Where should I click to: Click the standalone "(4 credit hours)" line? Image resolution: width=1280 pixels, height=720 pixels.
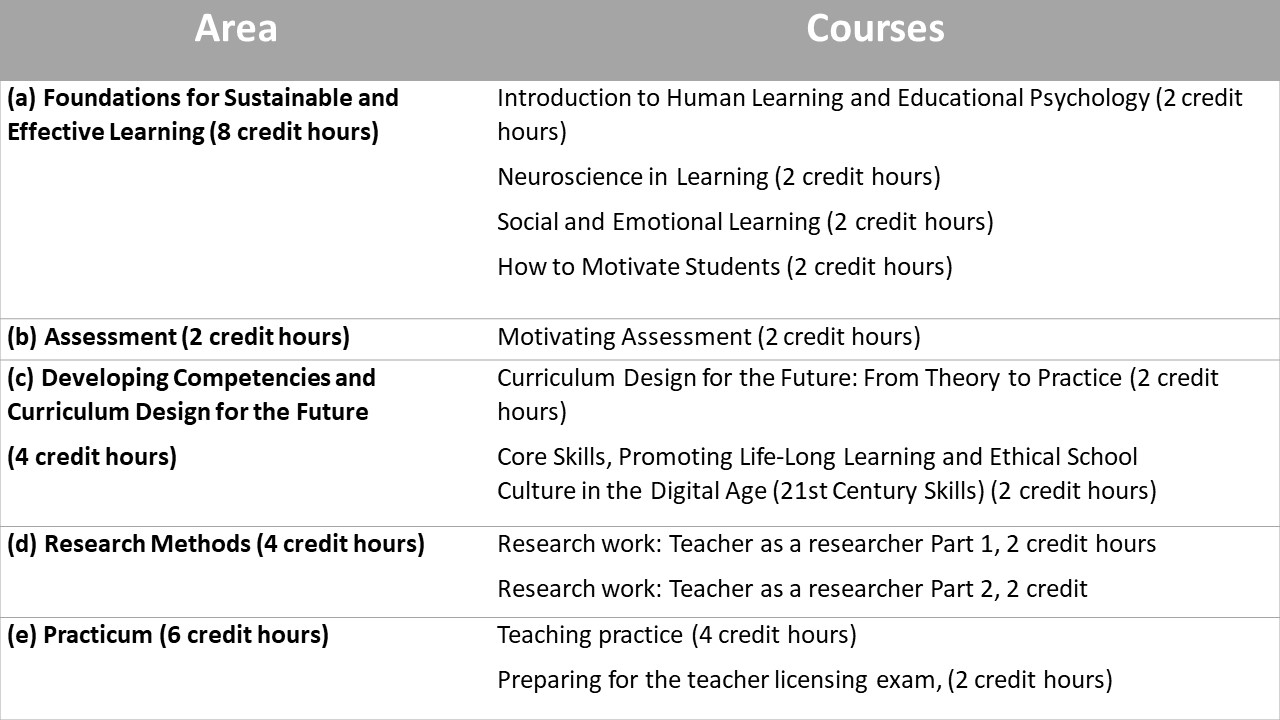pyautogui.click(x=92, y=457)
